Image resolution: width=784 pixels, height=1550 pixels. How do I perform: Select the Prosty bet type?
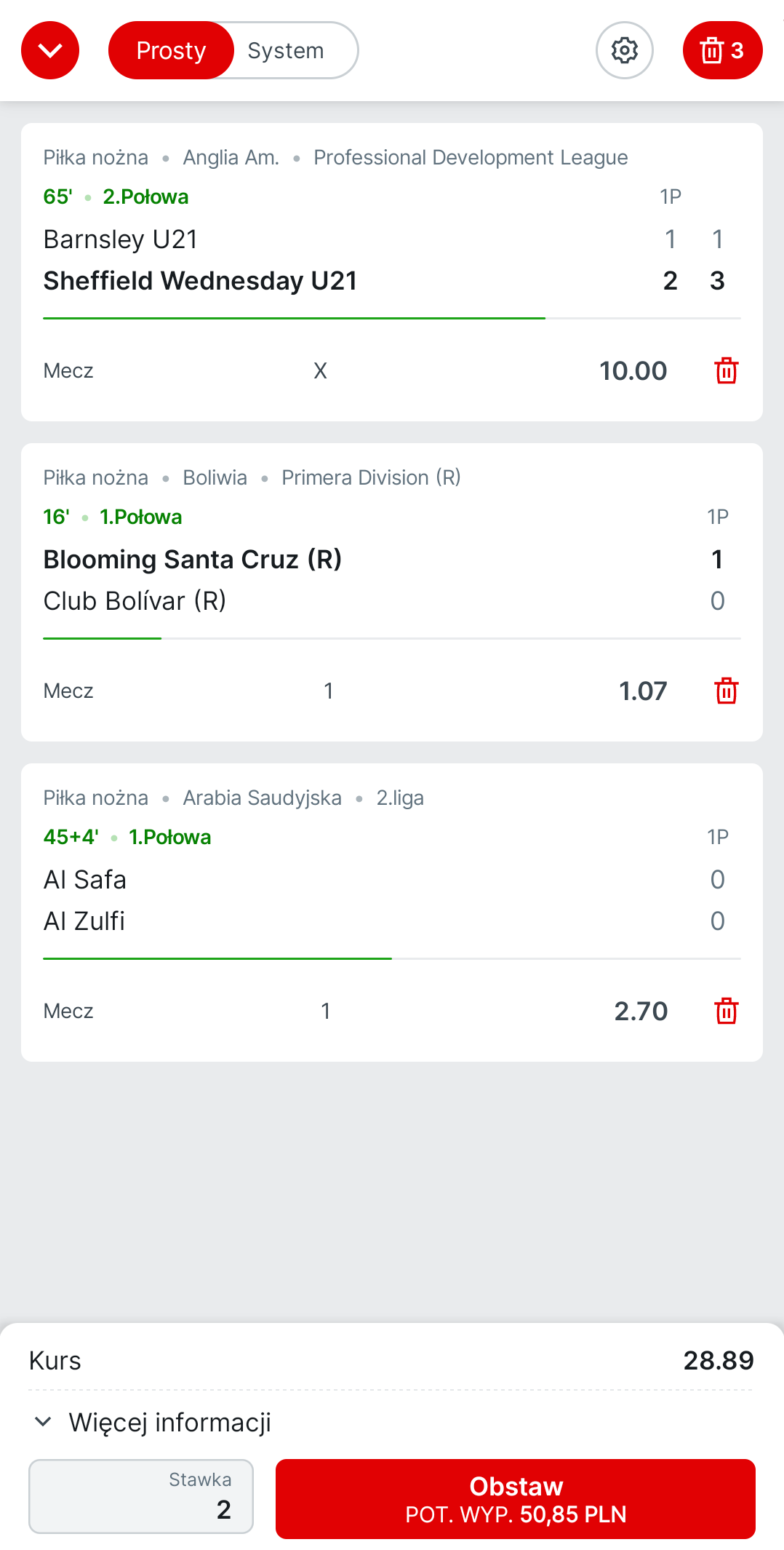point(171,50)
